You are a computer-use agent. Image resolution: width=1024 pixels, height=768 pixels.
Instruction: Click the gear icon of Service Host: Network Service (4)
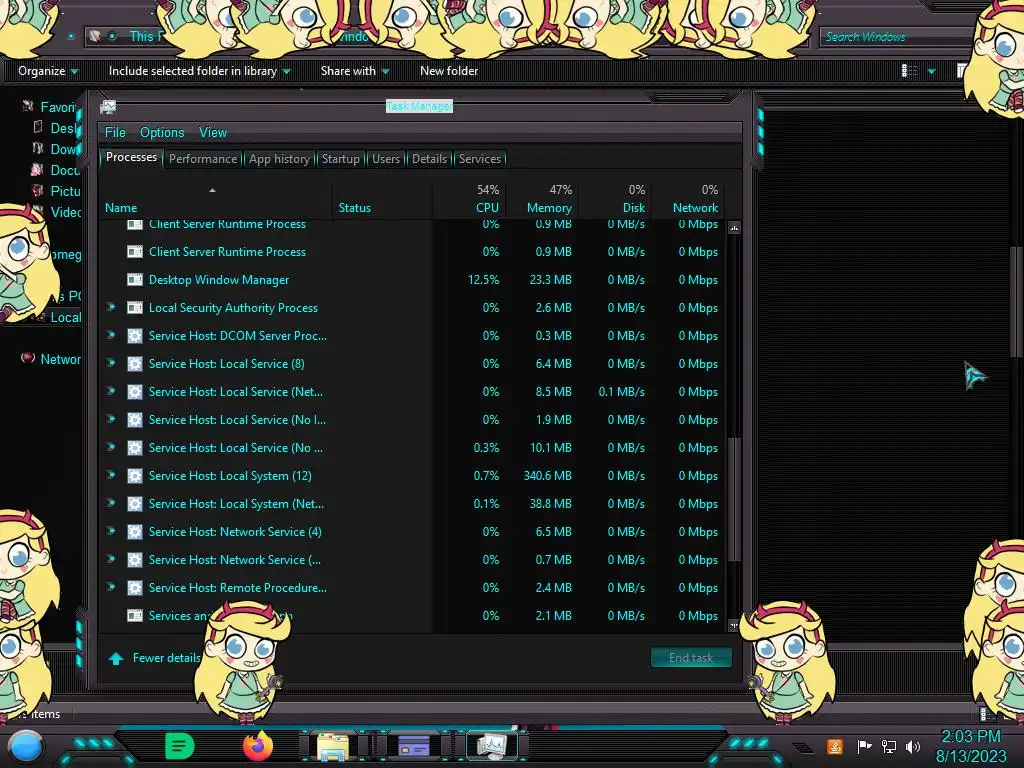click(135, 532)
